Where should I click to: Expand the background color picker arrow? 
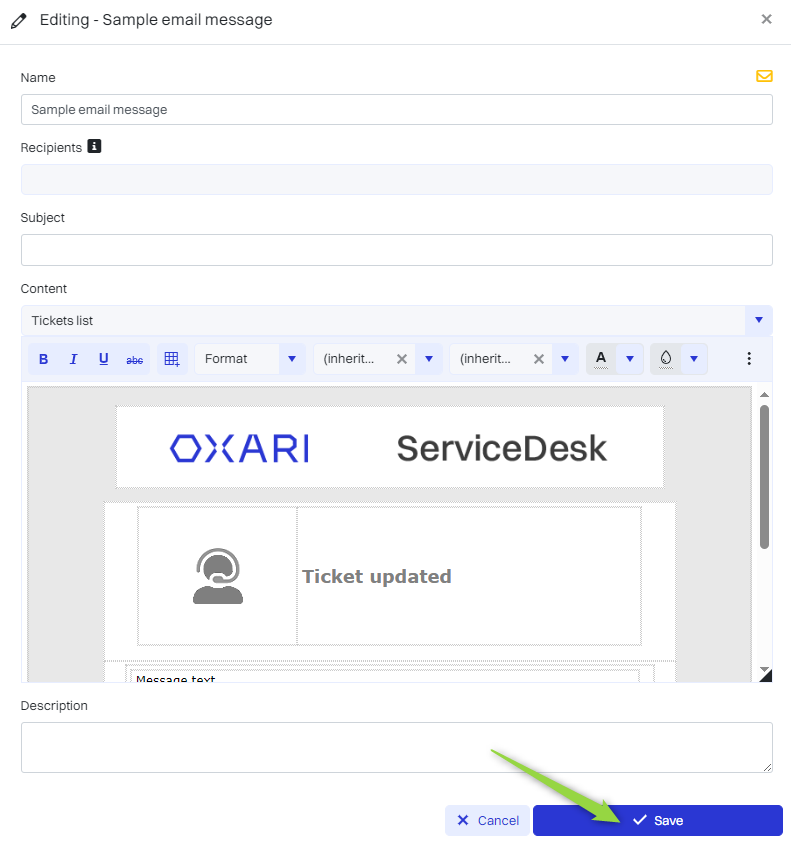click(x=694, y=359)
